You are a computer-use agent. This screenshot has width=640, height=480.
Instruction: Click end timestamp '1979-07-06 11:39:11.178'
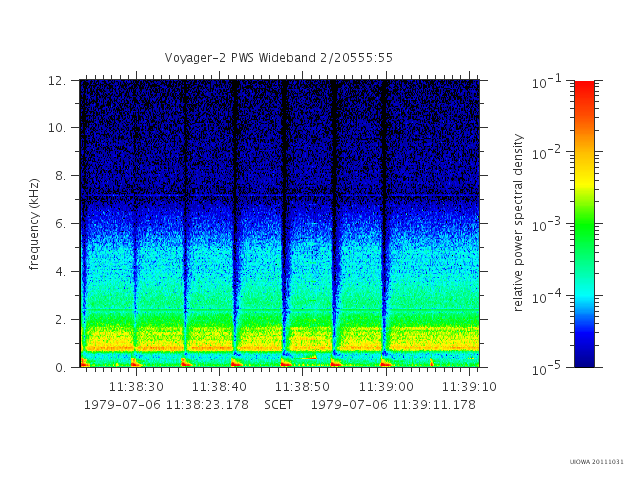coord(393,405)
